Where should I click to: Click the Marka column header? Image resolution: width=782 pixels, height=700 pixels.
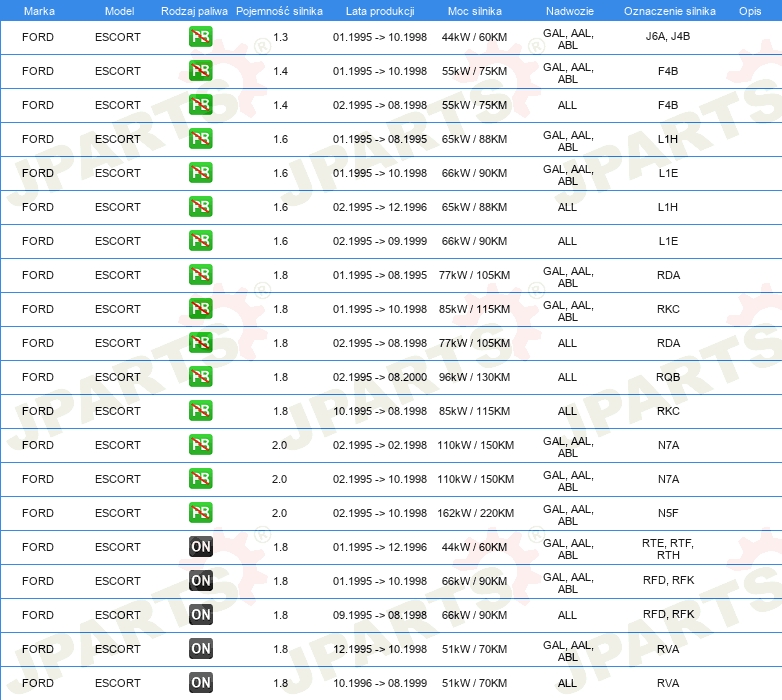tap(39, 11)
